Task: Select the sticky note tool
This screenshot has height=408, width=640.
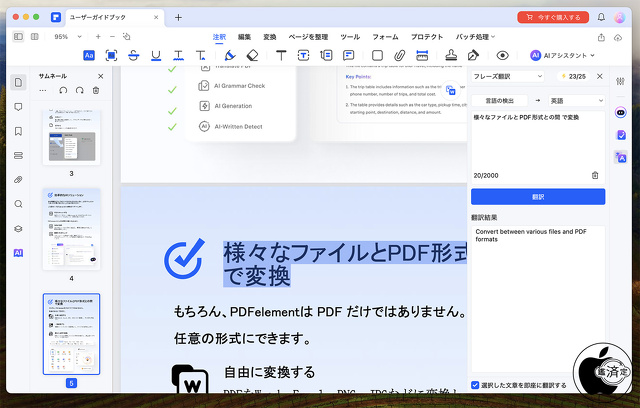Action: tap(348, 55)
